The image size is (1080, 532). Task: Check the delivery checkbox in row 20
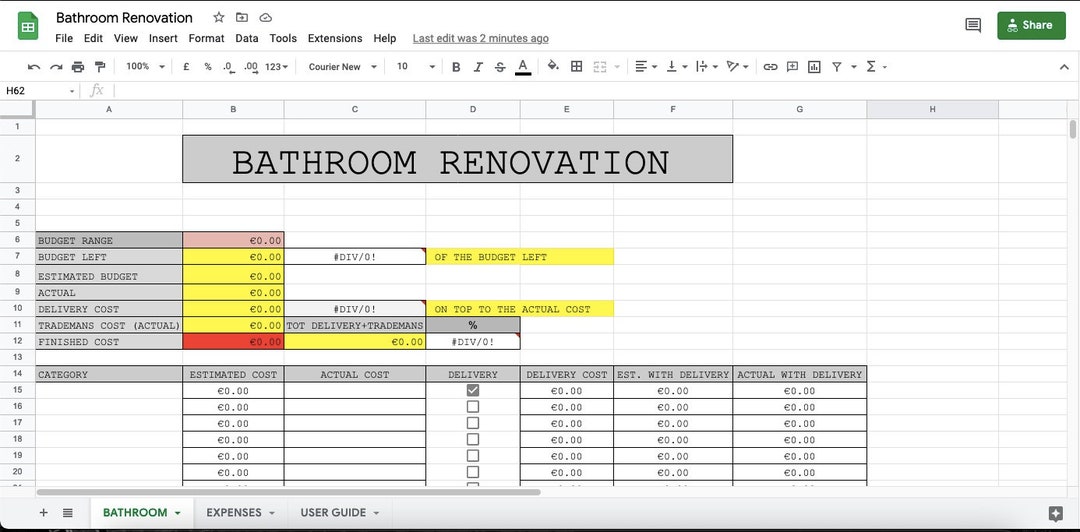(472, 472)
